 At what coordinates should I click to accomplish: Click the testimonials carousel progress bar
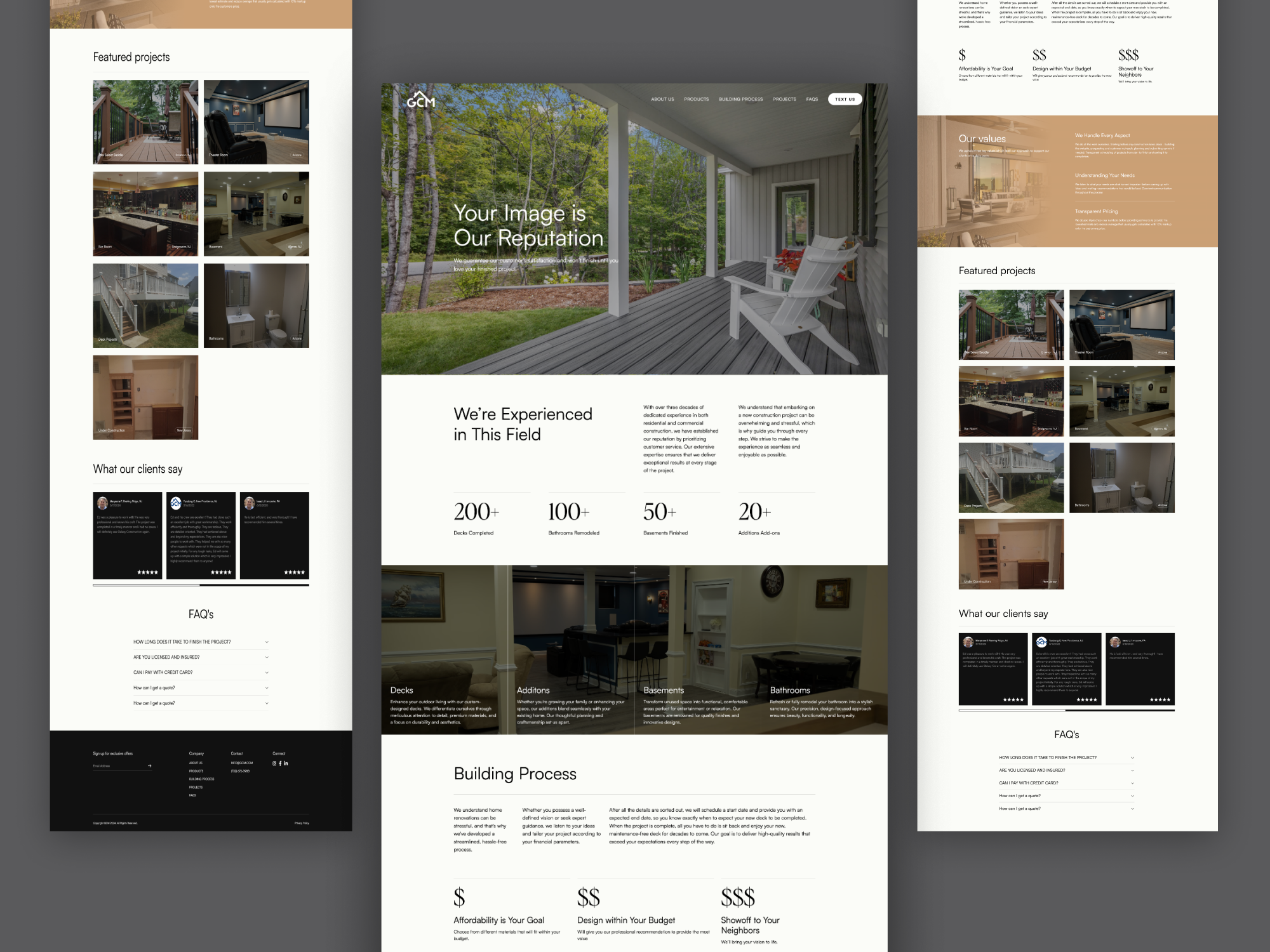click(201, 585)
